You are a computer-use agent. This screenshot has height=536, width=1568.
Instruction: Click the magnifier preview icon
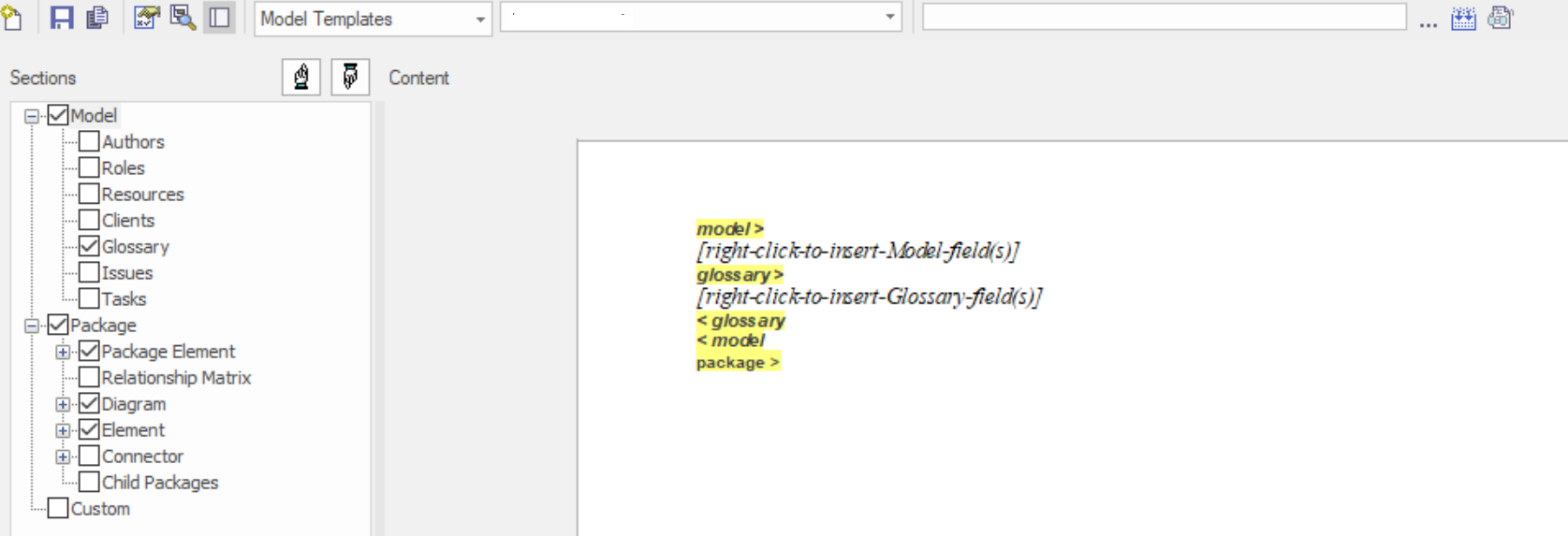click(183, 18)
